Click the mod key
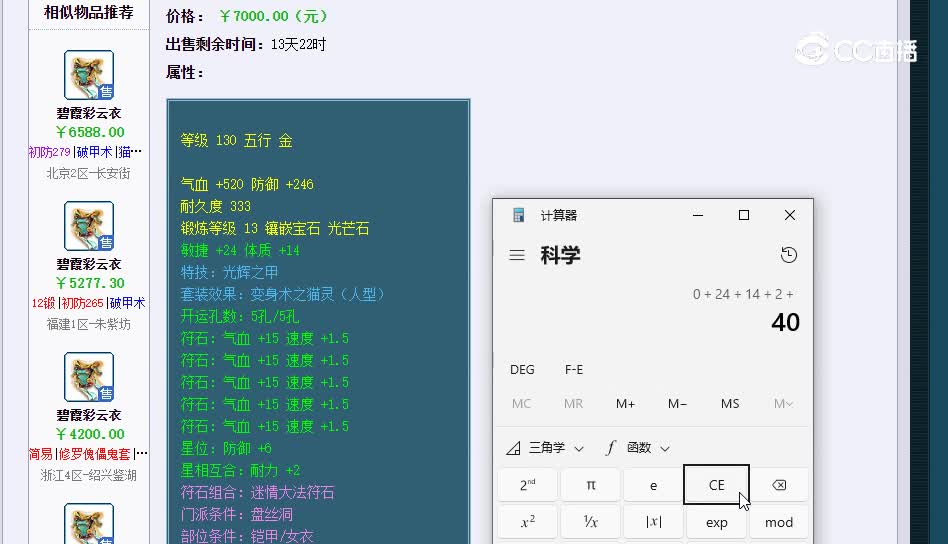 point(779,522)
